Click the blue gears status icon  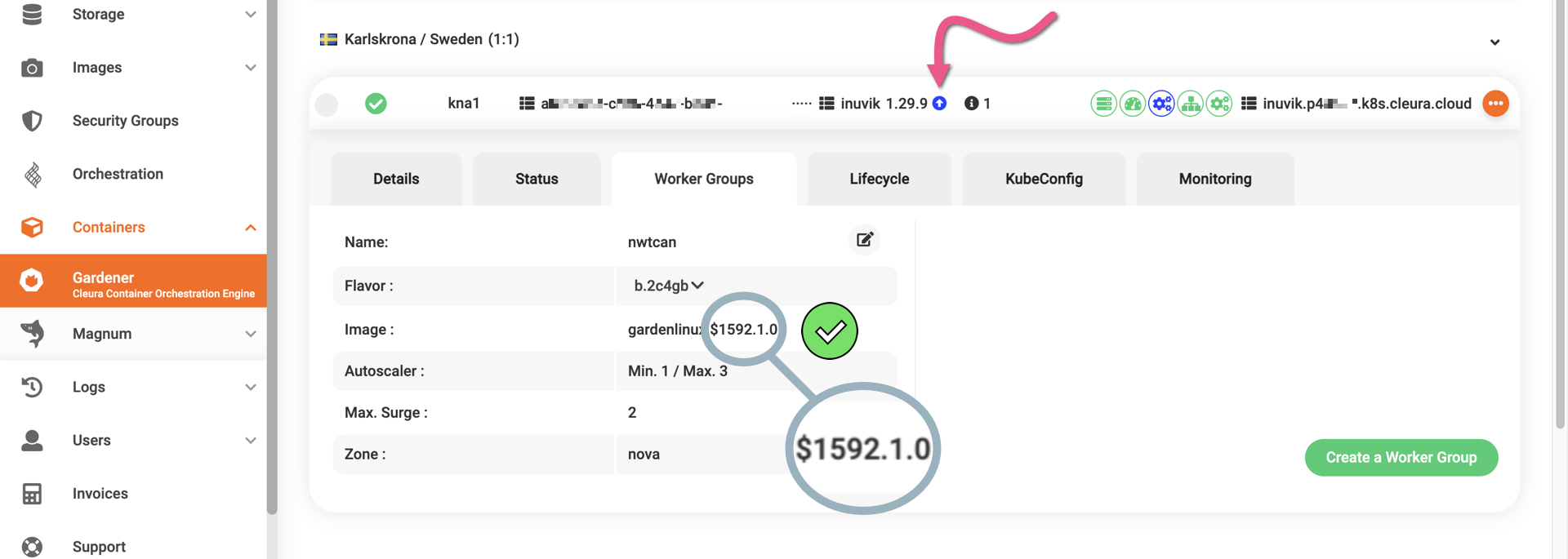pyautogui.click(x=1161, y=104)
